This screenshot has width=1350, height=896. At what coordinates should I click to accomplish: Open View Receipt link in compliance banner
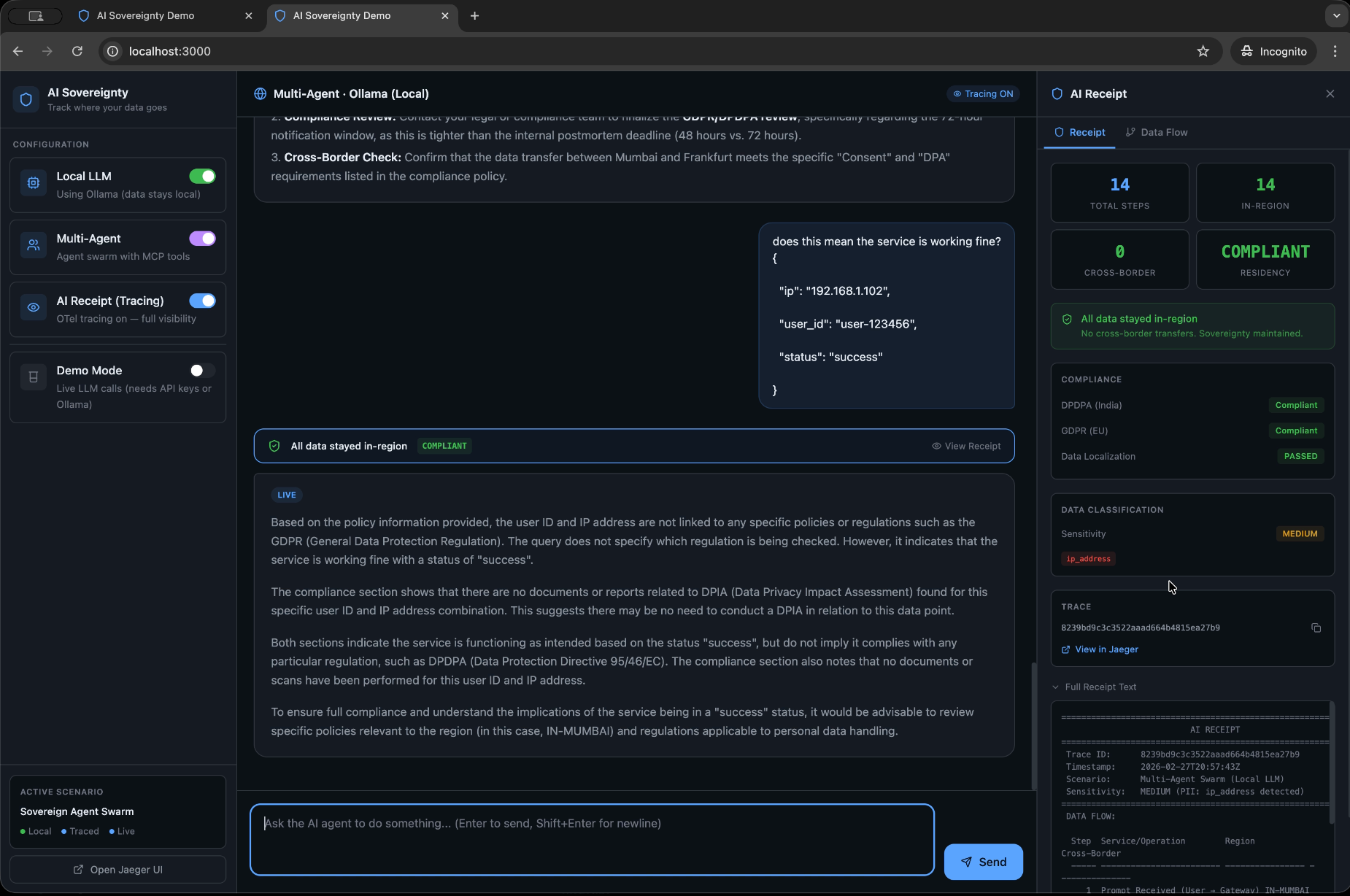pos(966,446)
